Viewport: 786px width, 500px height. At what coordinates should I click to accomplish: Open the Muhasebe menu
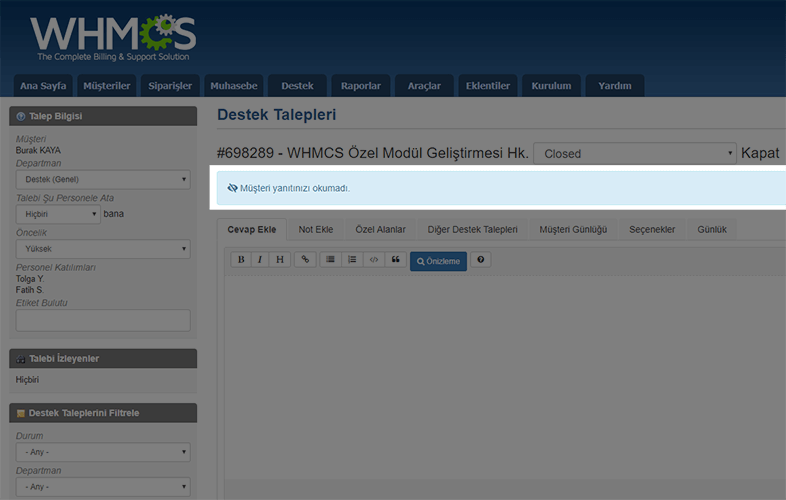[x=234, y=86]
